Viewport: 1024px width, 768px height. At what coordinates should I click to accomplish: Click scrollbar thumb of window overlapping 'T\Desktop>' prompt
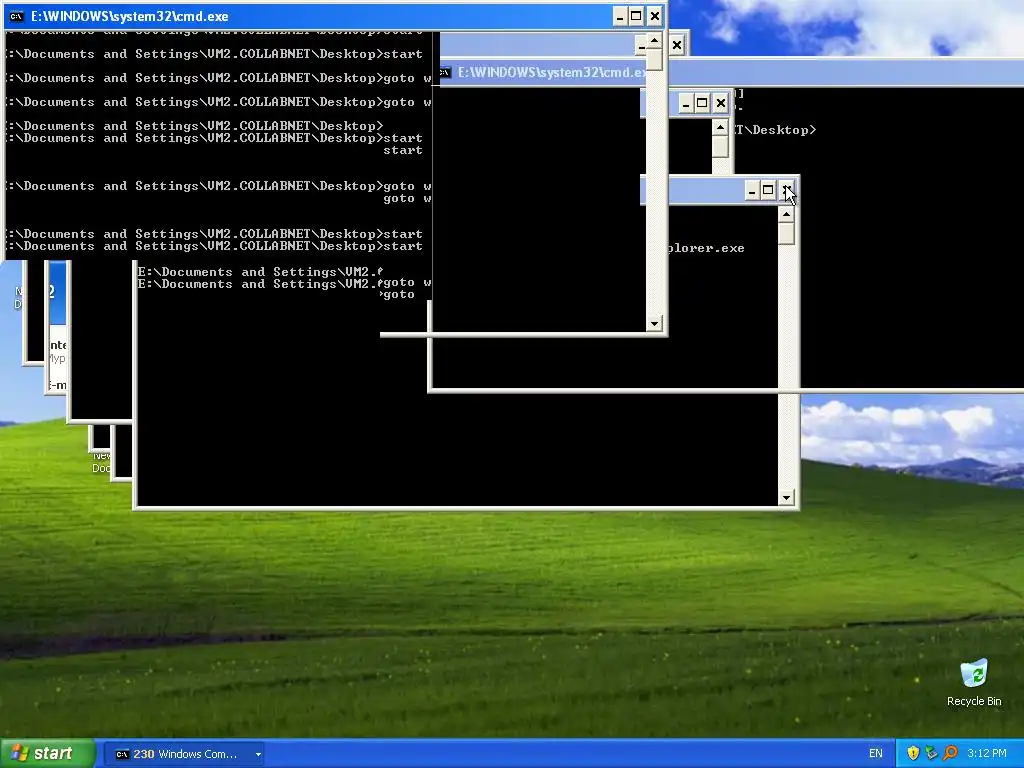click(720, 146)
